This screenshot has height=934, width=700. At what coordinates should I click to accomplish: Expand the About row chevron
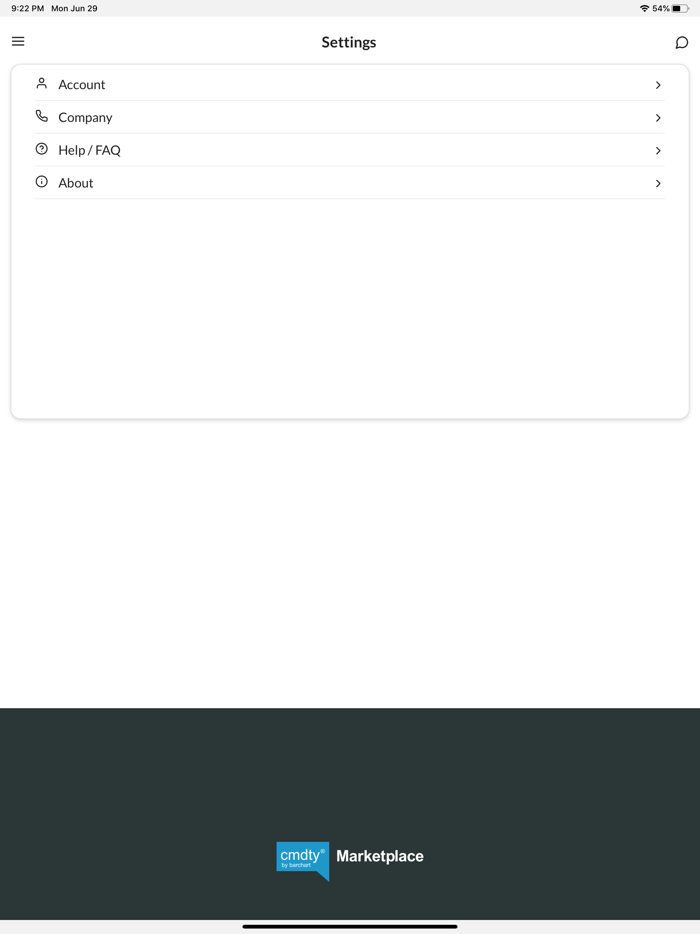point(658,184)
